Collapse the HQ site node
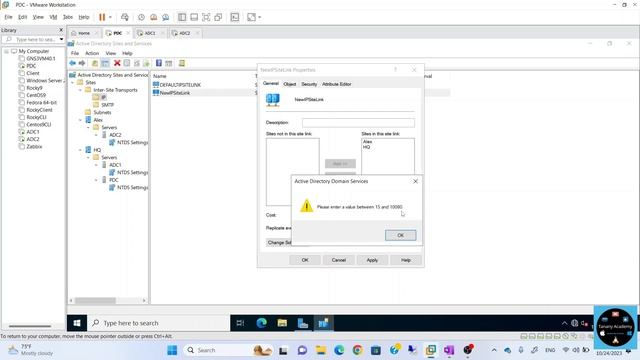Image resolution: width=640 pixels, height=360 pixels. click(x=80, y=150)
